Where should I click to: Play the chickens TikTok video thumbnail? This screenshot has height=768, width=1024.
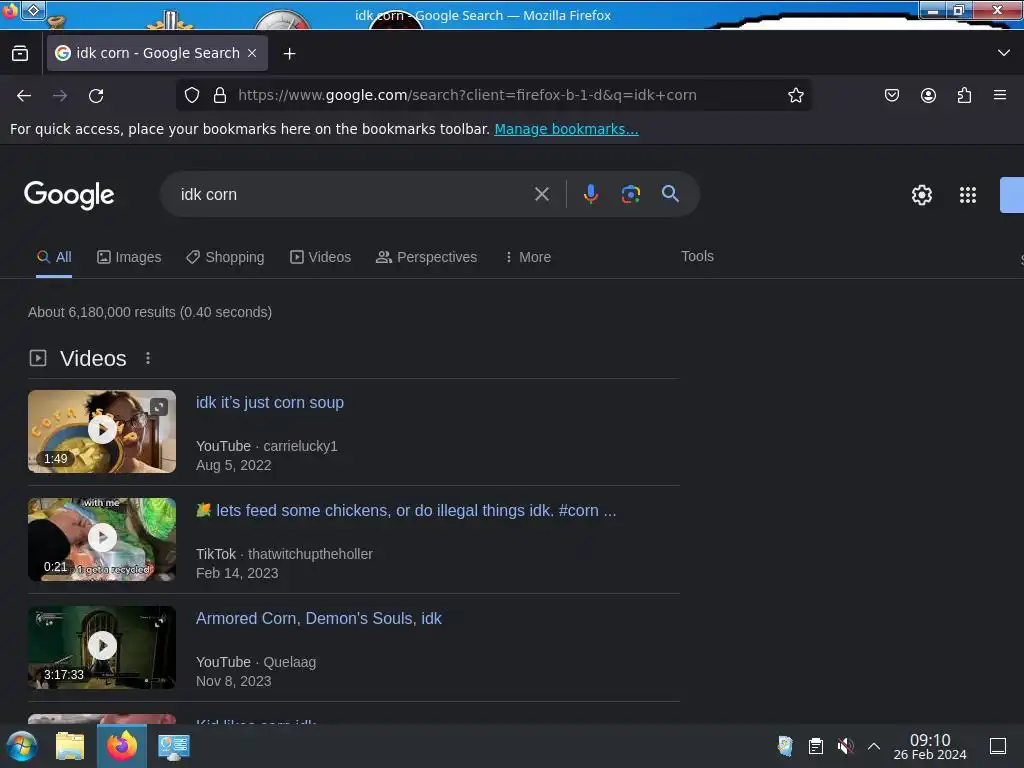[102, 539]
